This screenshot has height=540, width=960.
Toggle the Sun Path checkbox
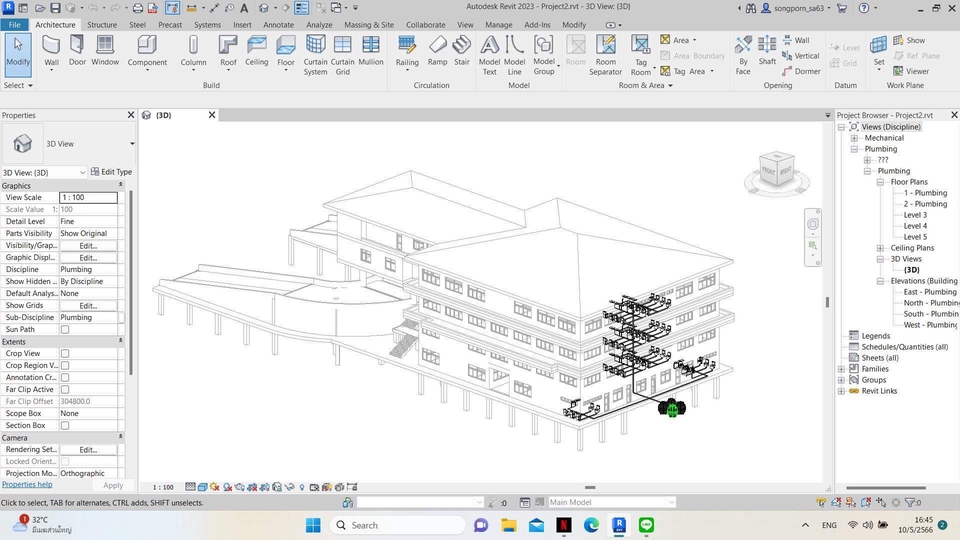pyautogui.click(x=65, y=329)
